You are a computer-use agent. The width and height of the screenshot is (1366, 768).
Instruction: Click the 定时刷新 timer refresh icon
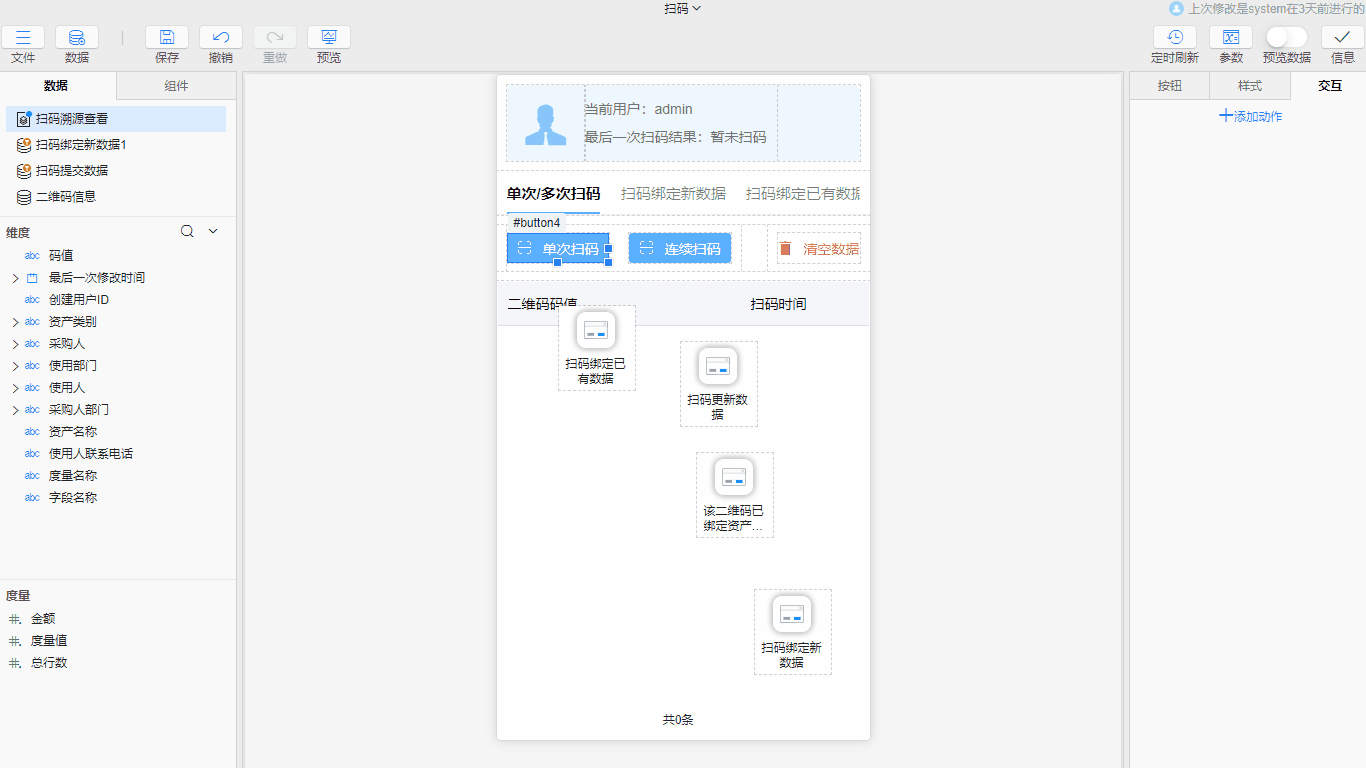point(1175,38)
